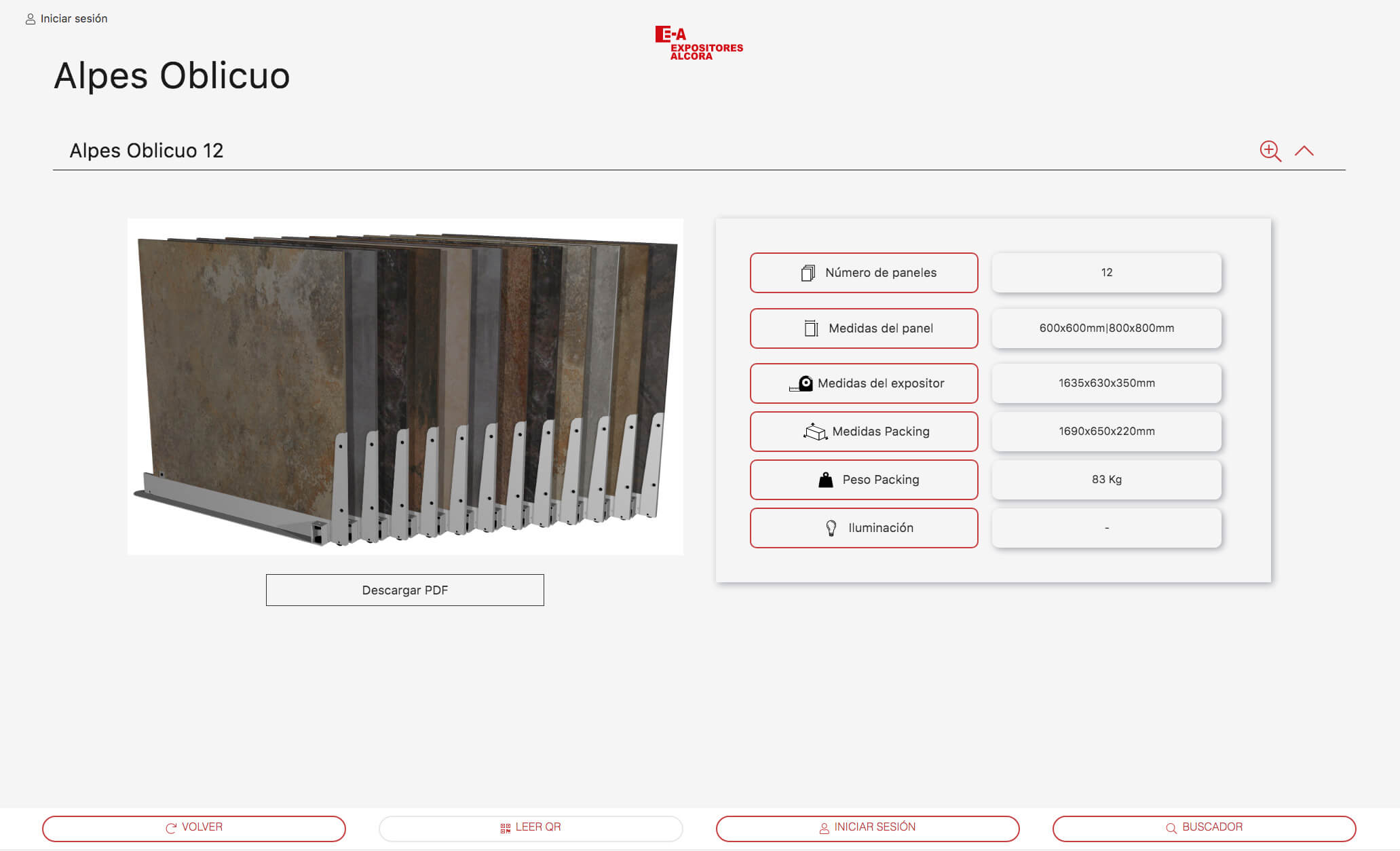
Task: Click the box icon in Medidas Packing
Action: 815,432
